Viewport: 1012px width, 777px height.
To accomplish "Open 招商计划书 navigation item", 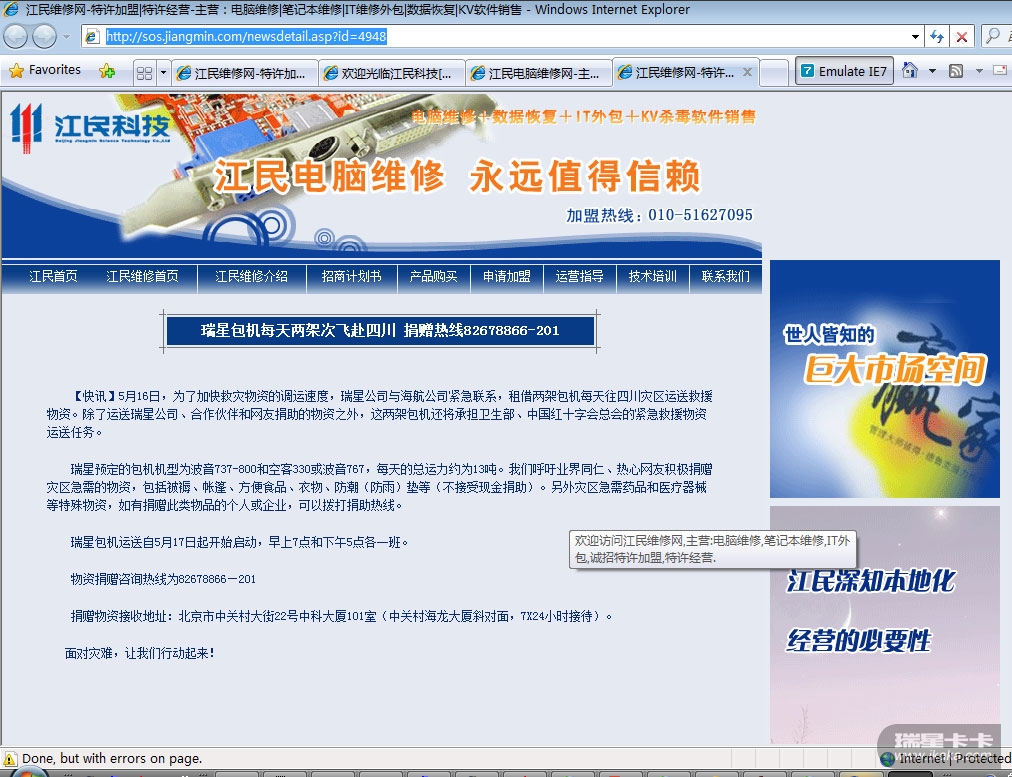I will coord(351,276).
